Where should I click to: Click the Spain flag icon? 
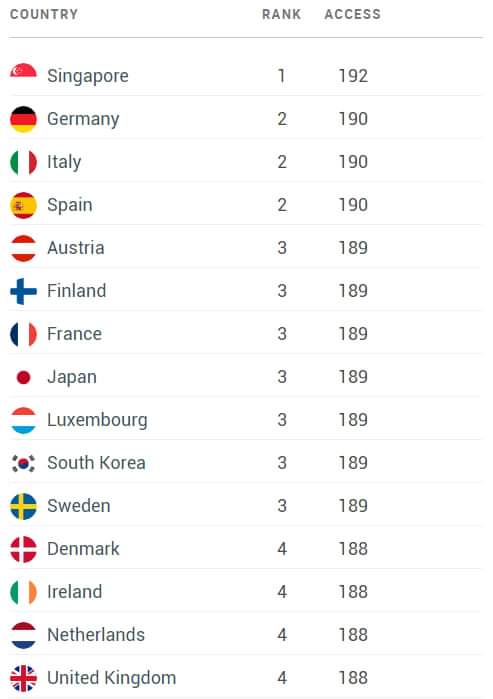pyautogui.click(x=23, y=205)
